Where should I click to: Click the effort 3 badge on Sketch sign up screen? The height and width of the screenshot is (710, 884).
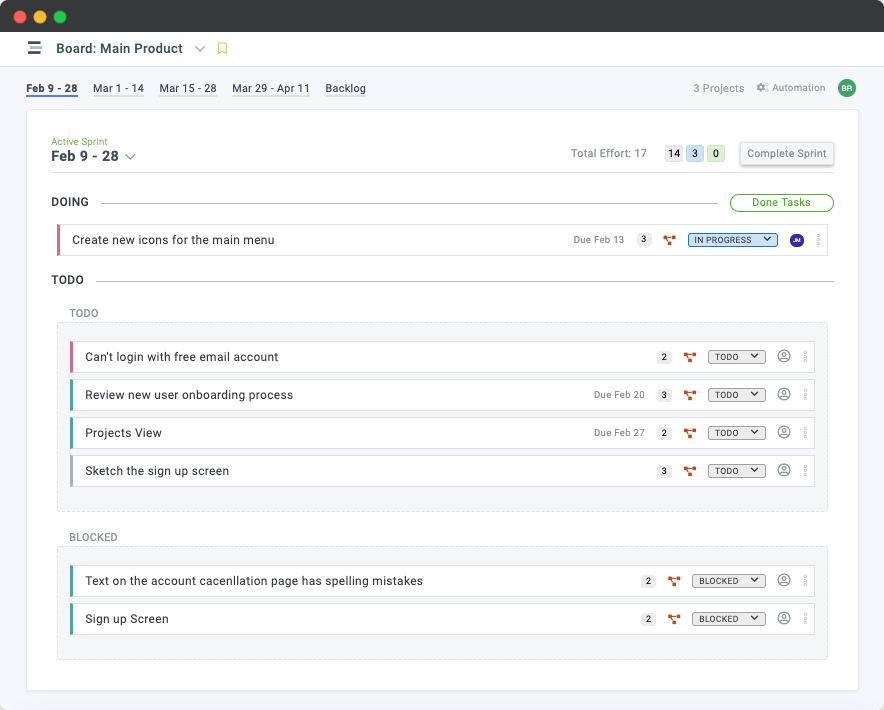tap(664, 471)
